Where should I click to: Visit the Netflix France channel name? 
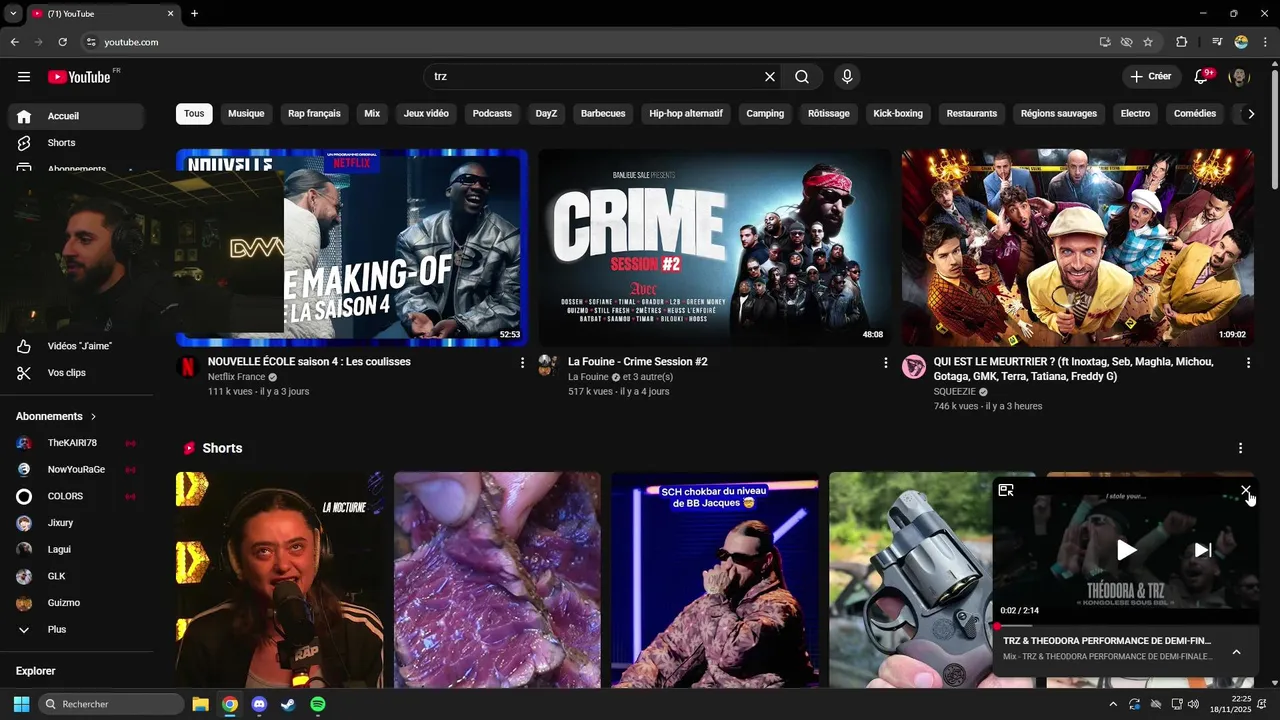(236, 377)
